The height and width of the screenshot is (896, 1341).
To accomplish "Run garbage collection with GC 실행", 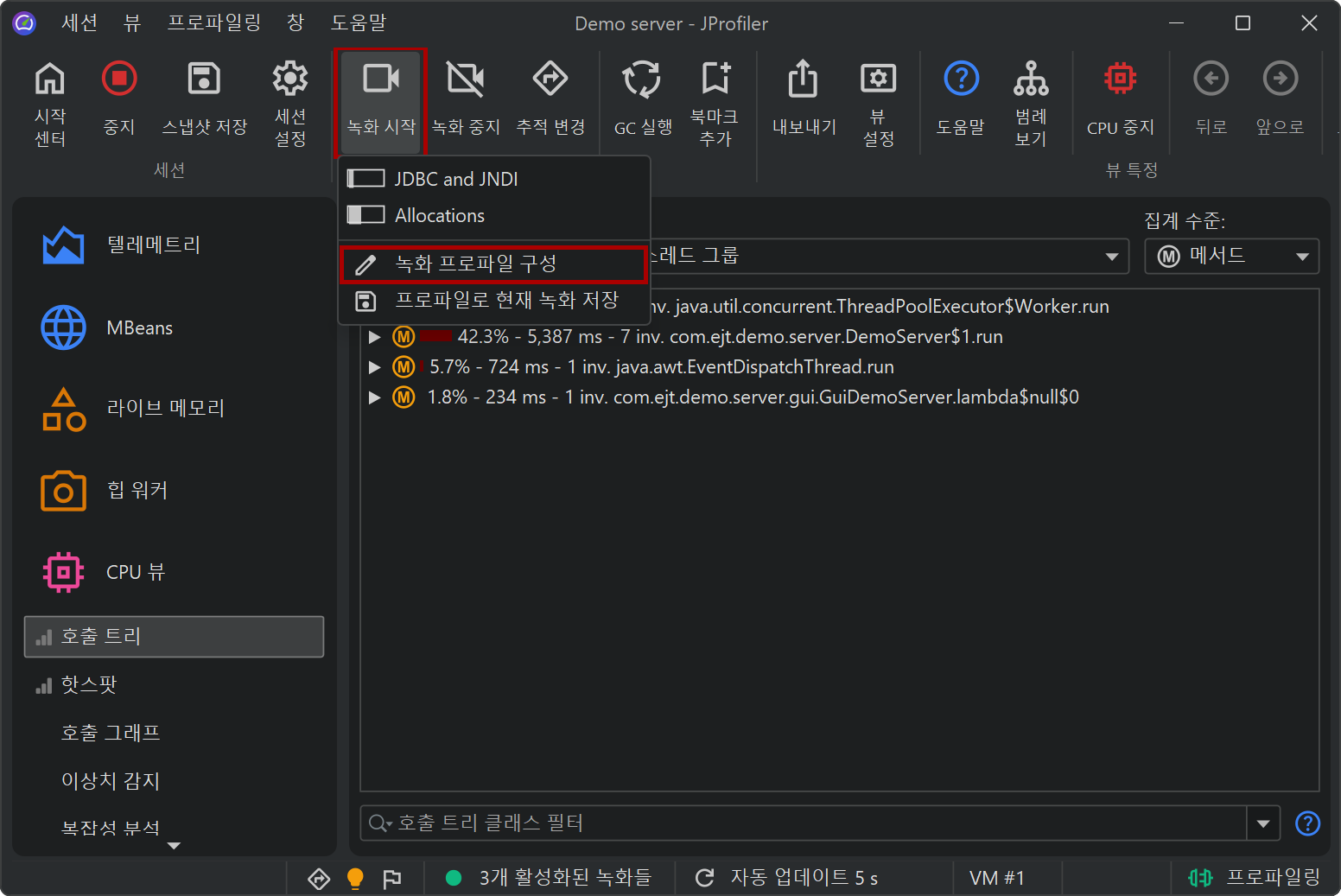I will point(642,79).
